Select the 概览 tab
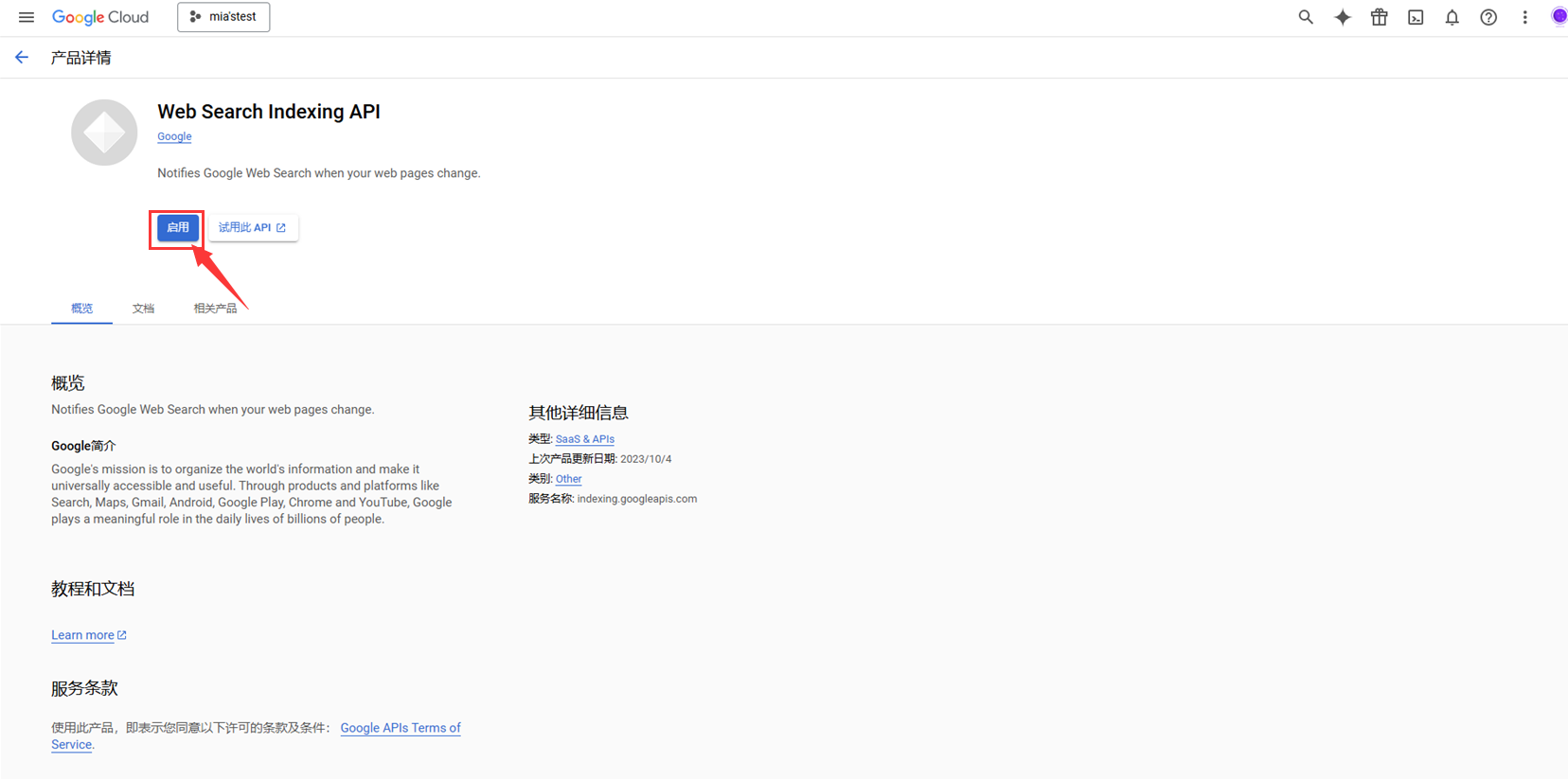This screenshot has width=1568, height=779. (x=82, y=309)
